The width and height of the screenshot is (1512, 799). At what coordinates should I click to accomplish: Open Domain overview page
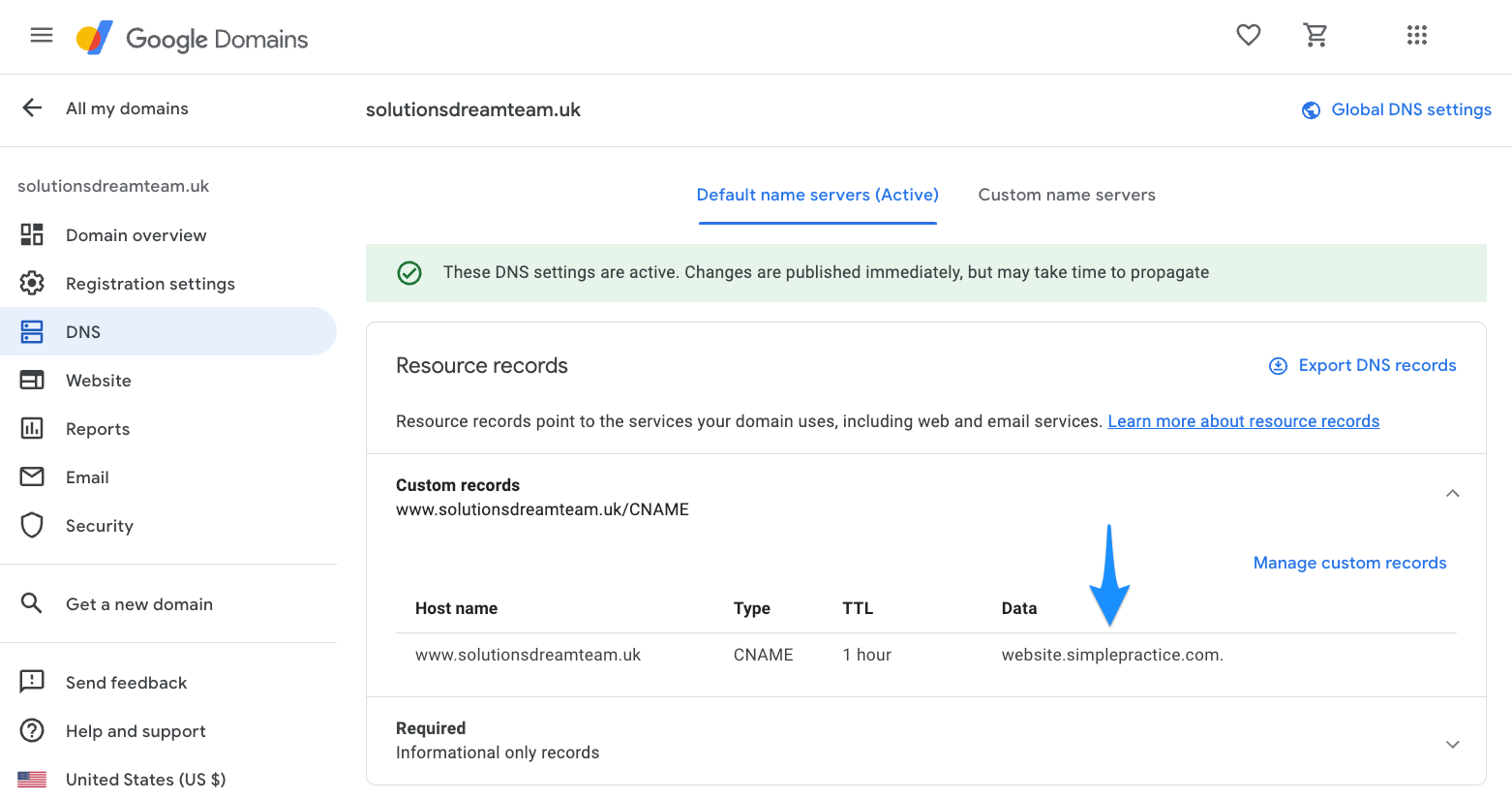tap(136, 235)
